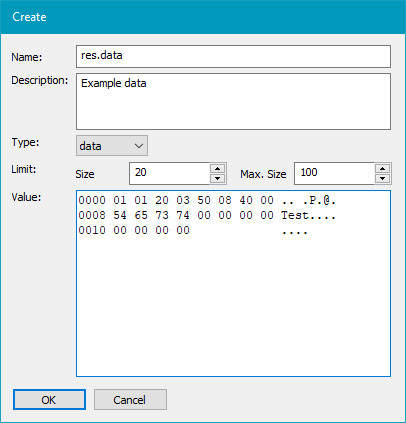Click the Value: label
The image size is (406, 423).
pos(26,197)
